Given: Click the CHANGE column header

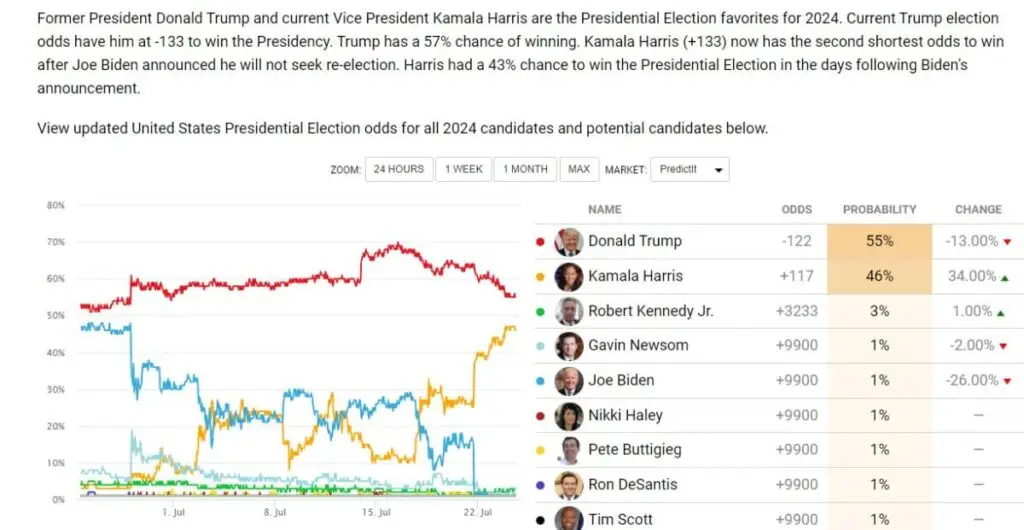Looking at the screenshot, I should [978, 210].
